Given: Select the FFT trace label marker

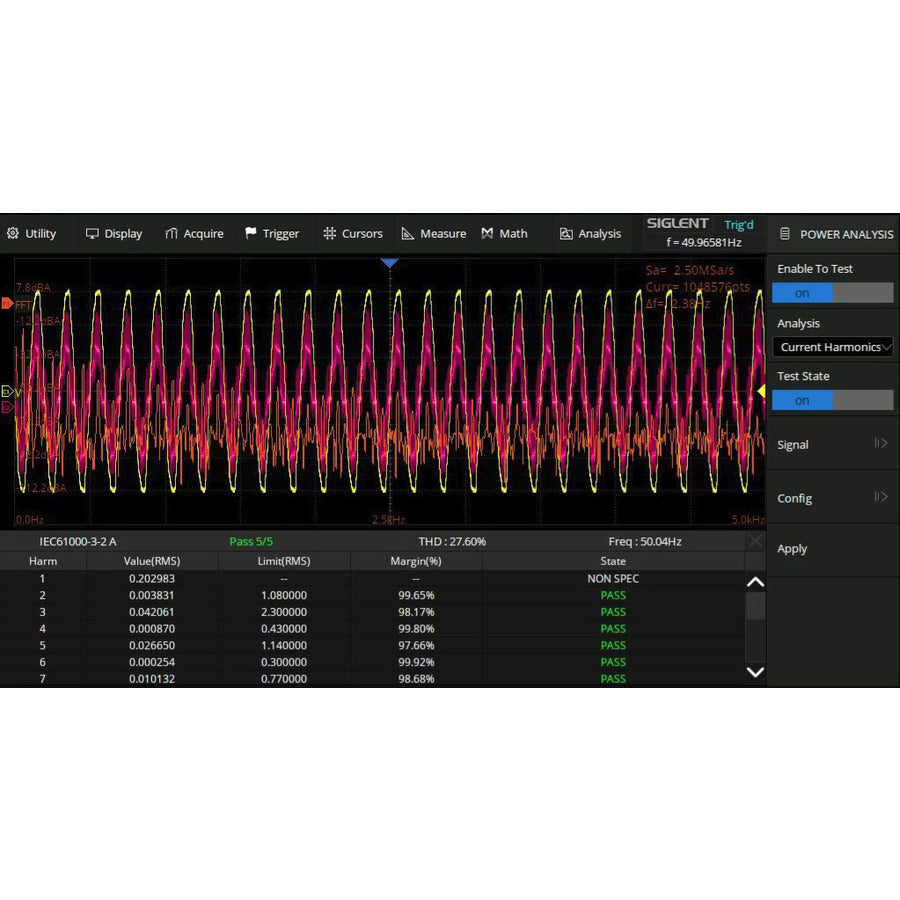Looking at the screenshot, I should coord(8,303).
